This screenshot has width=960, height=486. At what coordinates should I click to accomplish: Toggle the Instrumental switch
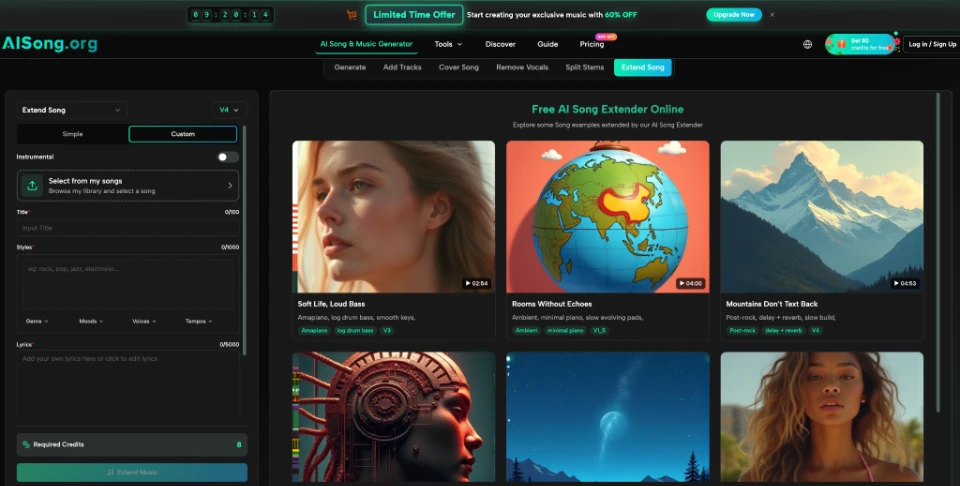[x=228, y=157]
